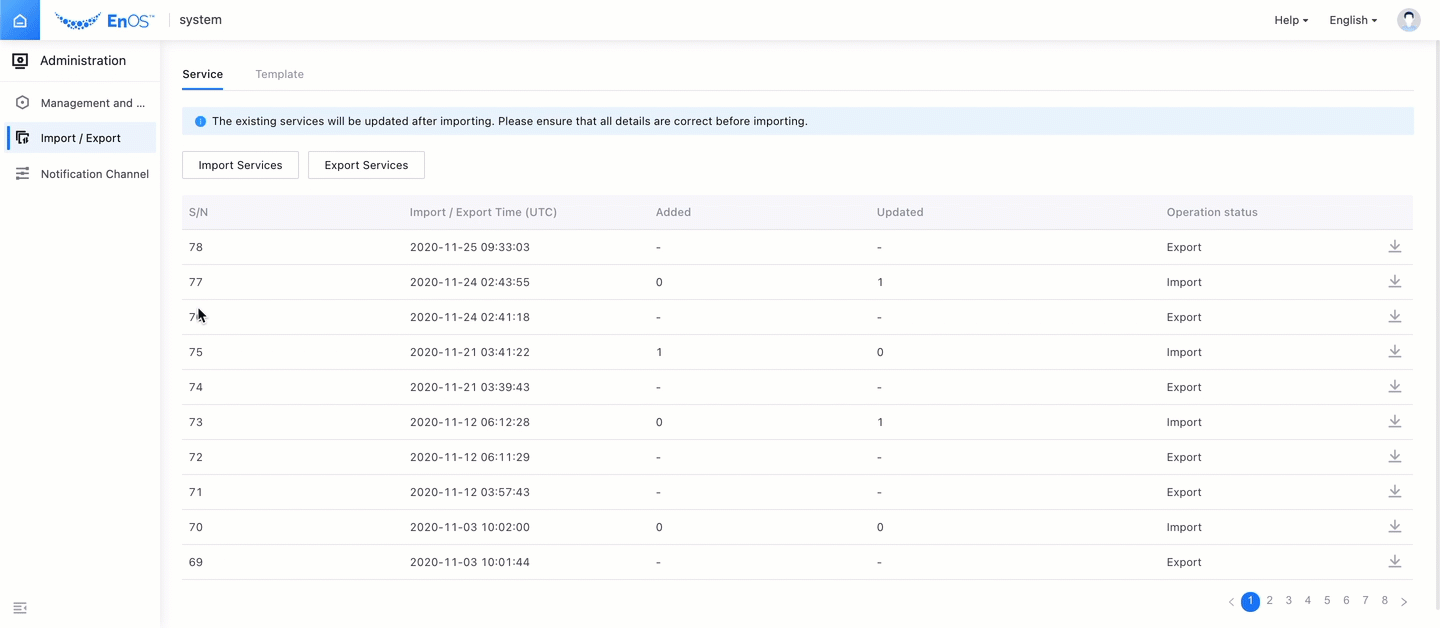Image resolution: width=1440 pixels, height=628 pixels.
Task: Click the home icon in top-left corner
Action: pos(20,20)
